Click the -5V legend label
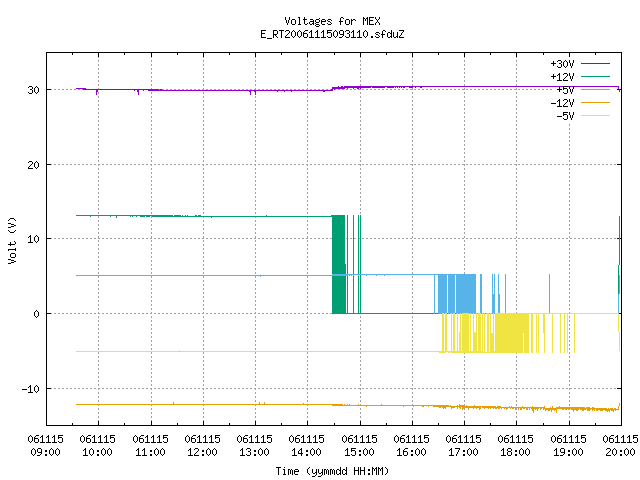 pyautogui.click(x=565, y=116)
